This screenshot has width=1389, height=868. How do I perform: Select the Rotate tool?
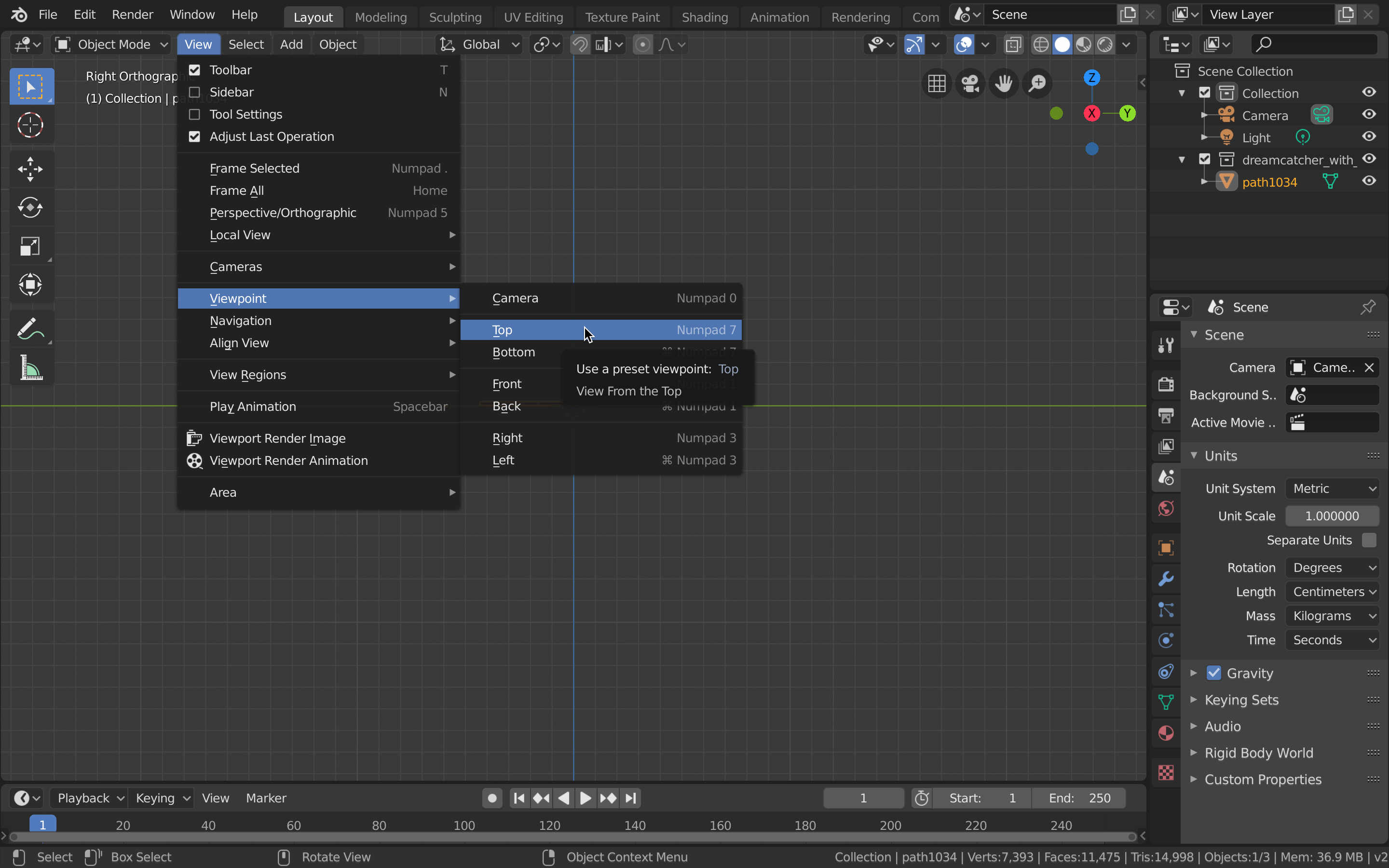tap(31, 207)
